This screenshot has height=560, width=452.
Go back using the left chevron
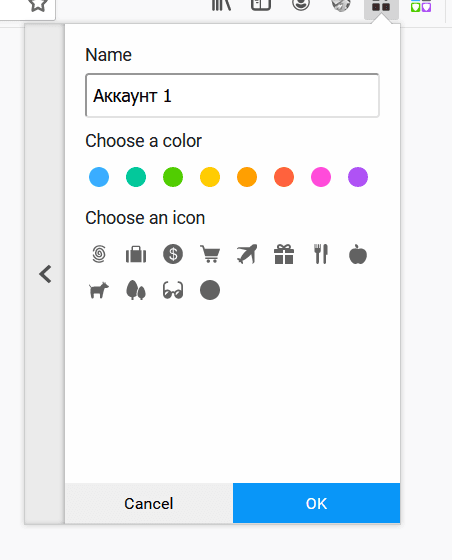coord(45,274)
